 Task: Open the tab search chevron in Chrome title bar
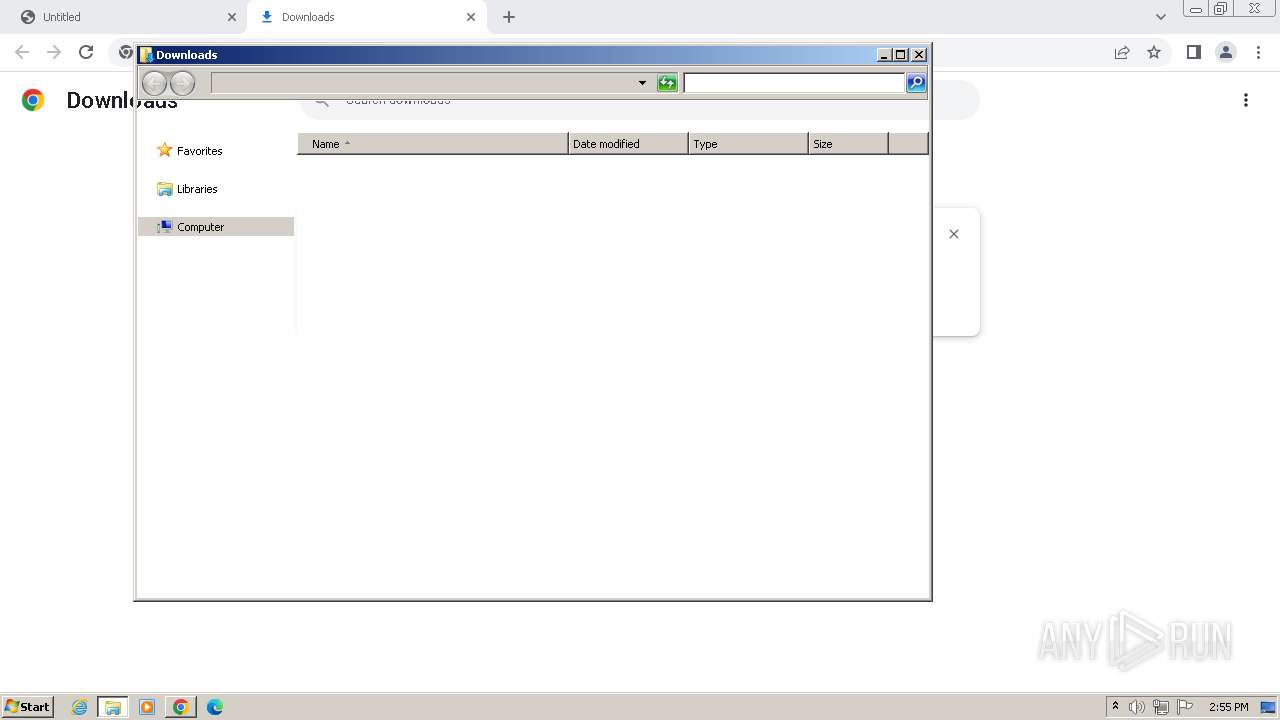[x=1160, y=17]
